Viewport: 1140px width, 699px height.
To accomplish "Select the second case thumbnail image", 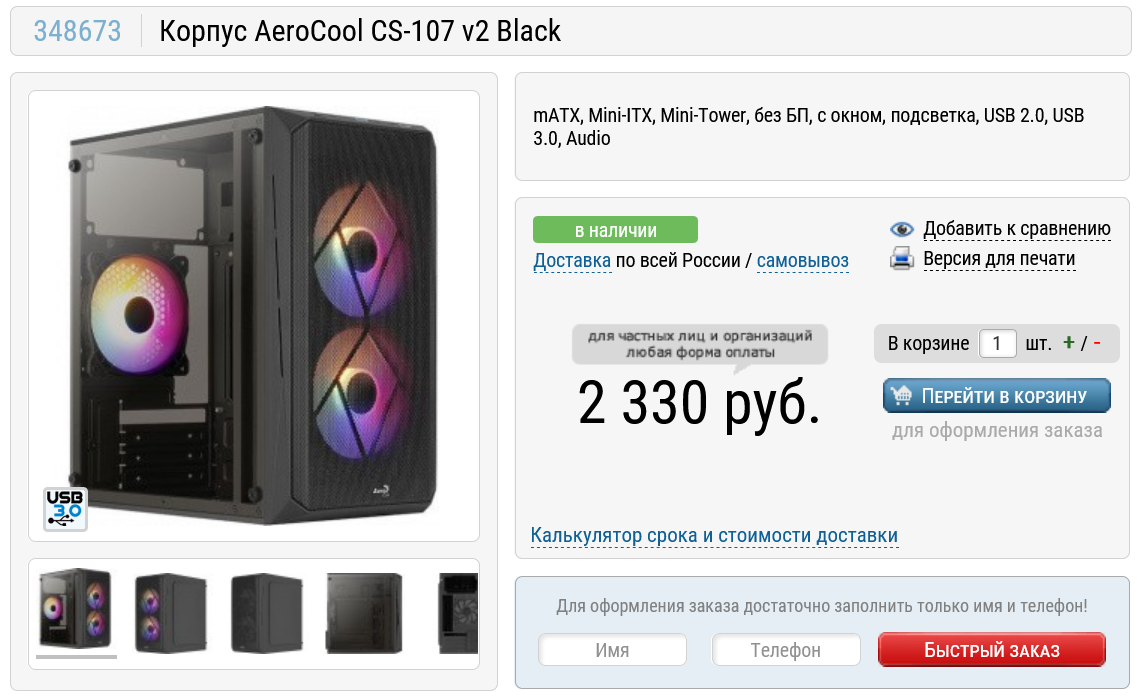I will (172, 612).
